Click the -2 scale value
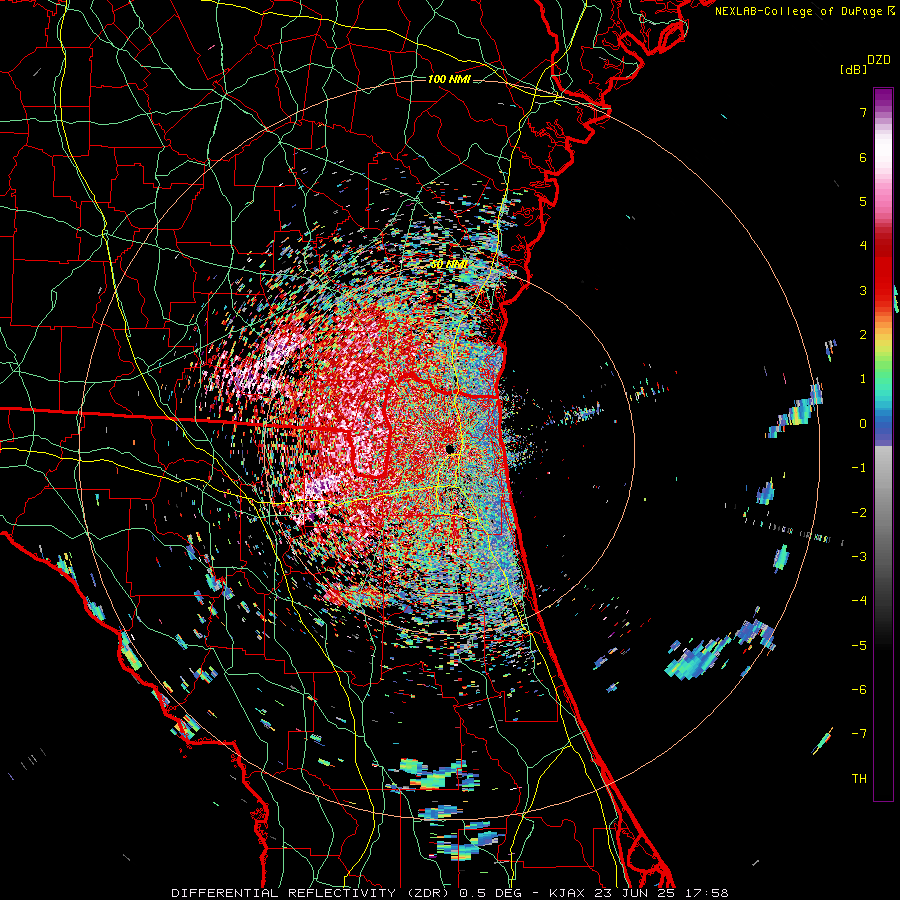This screenshot has height=900, width=900. pos(859,513)
